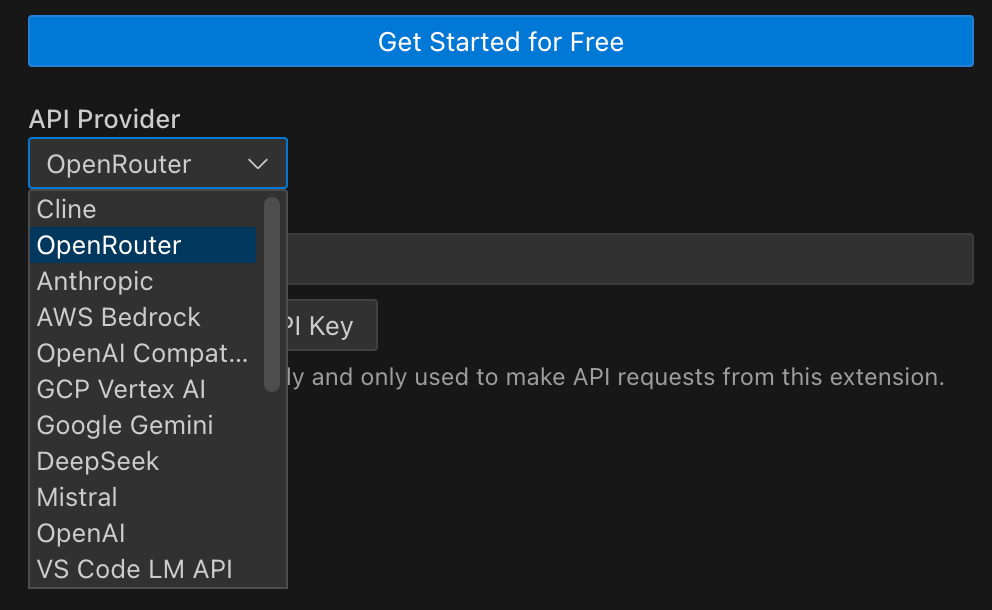Open the API Provider OpenRouter dropdown
The image size is (992, 610).
pyautogui.click(x=158, y=164)
